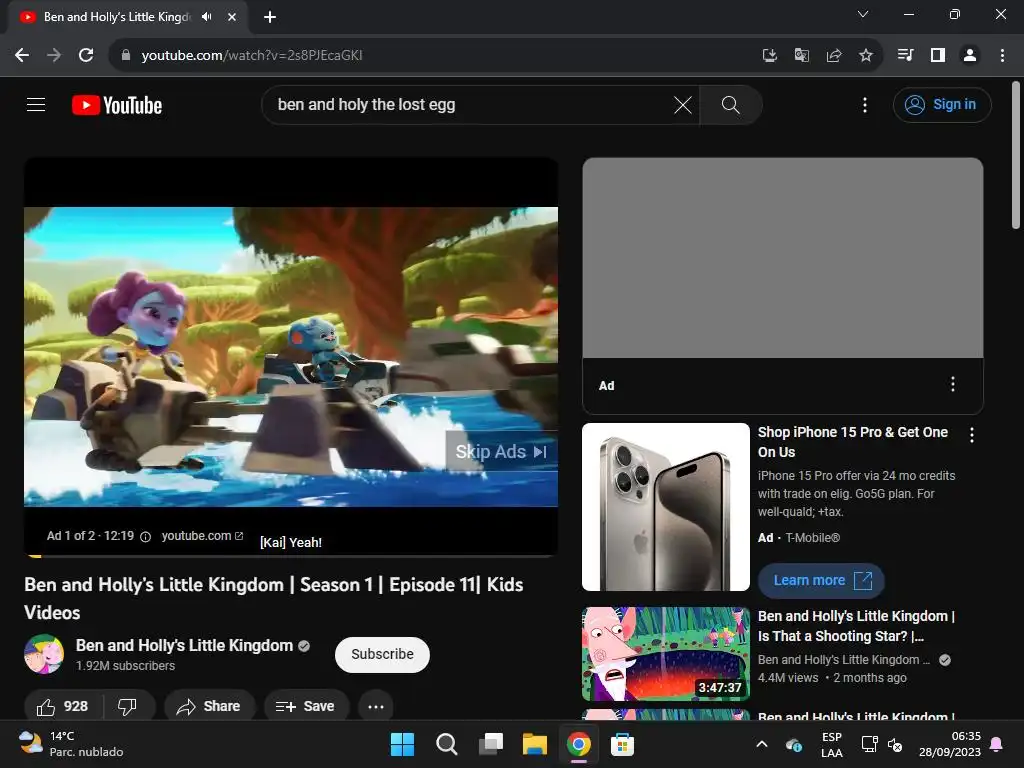Image resolution: width=1024 pixels, height=768 pixels.
Task: Open Windows Start menu
Action: (402, 744)
